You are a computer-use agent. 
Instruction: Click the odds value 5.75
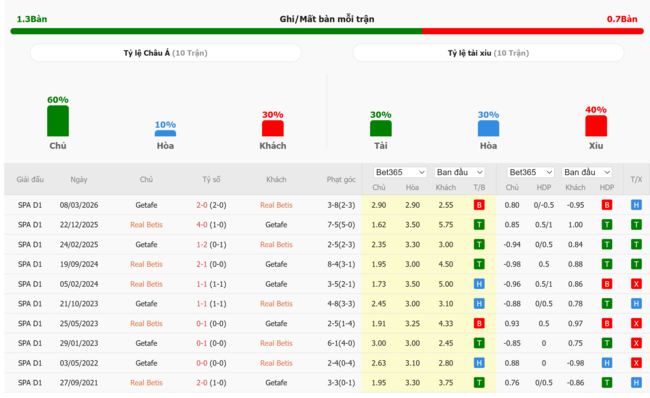click(x=446, y=225)
